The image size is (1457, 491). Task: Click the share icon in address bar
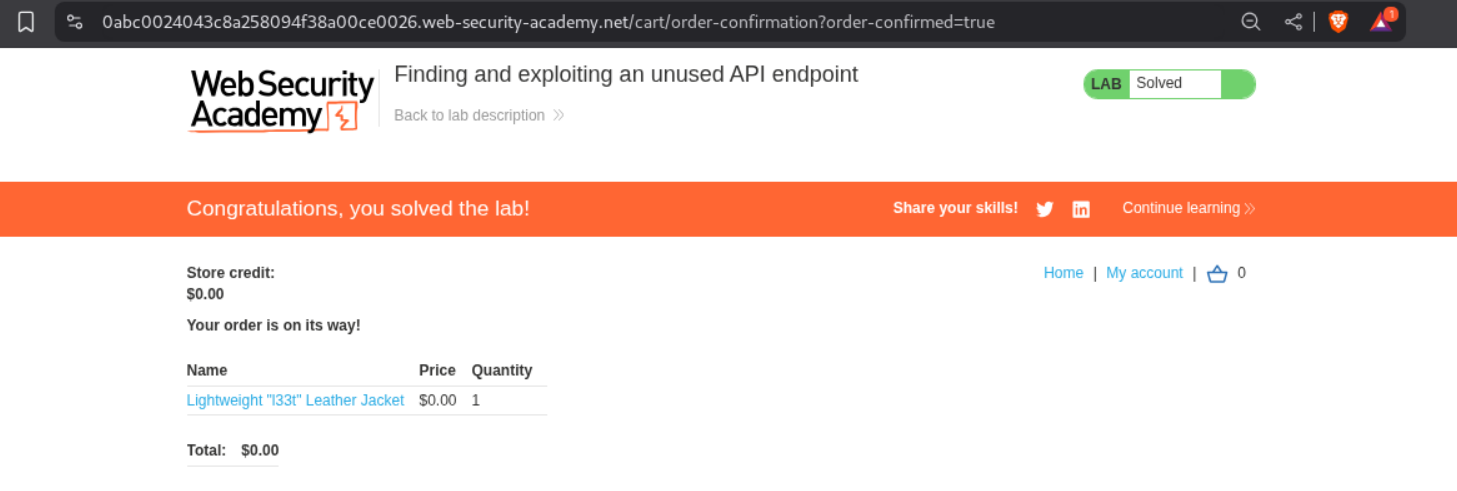click(1293, 21)
